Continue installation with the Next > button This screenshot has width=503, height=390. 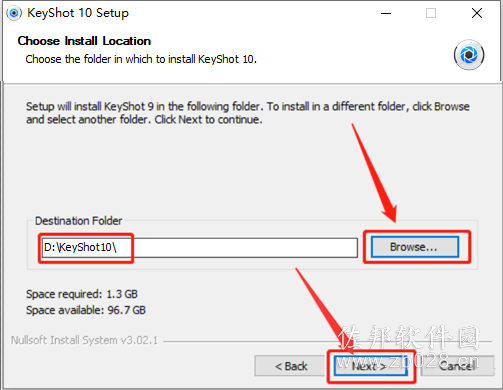(370, 366)
